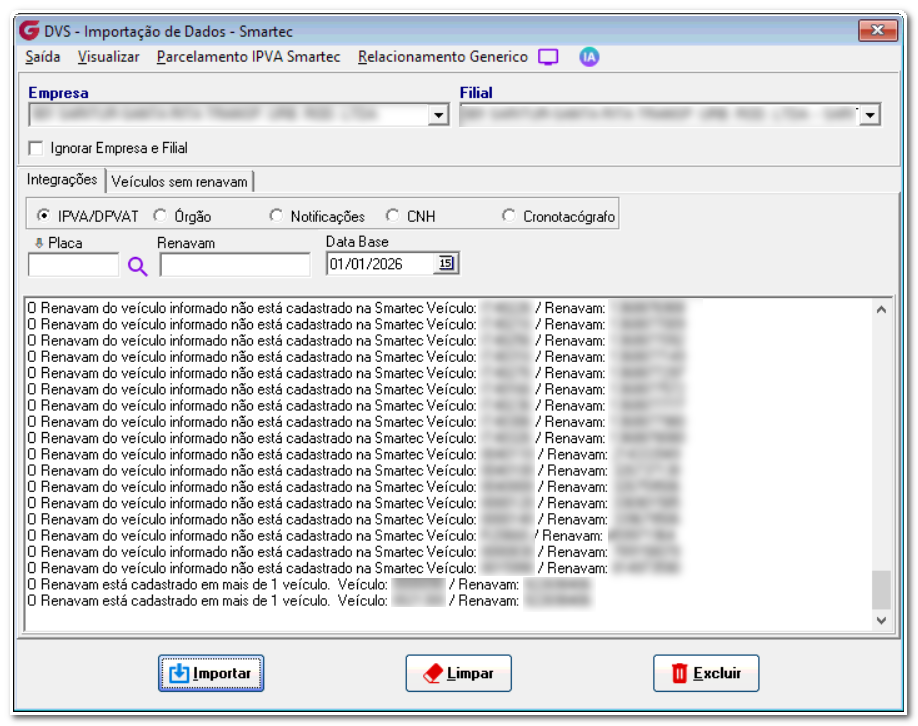Click the log scrollbar down arrow

[881, 620]
